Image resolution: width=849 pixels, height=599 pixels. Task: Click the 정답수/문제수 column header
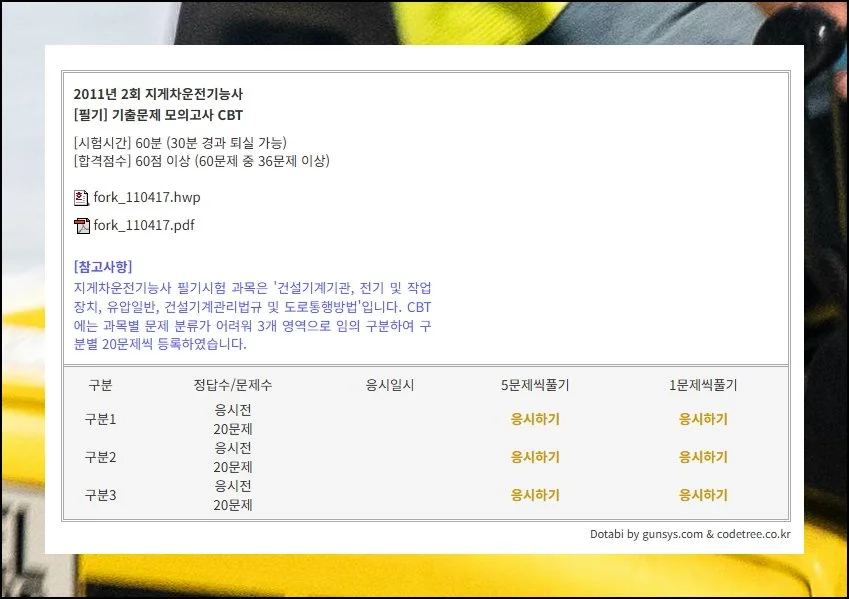[233, 385]
